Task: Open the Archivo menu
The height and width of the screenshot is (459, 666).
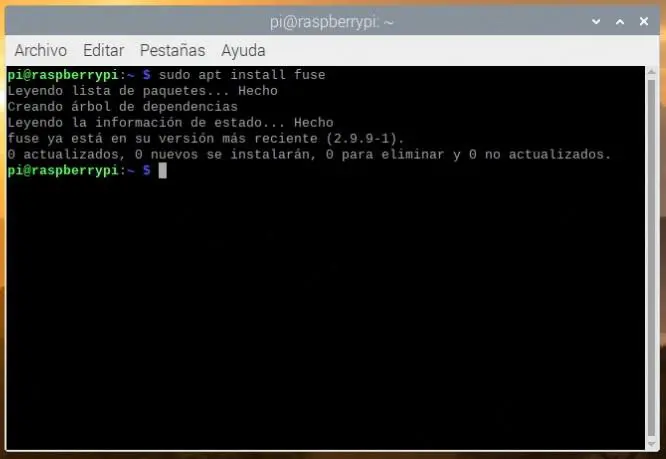Action: (x=41, y=51)
